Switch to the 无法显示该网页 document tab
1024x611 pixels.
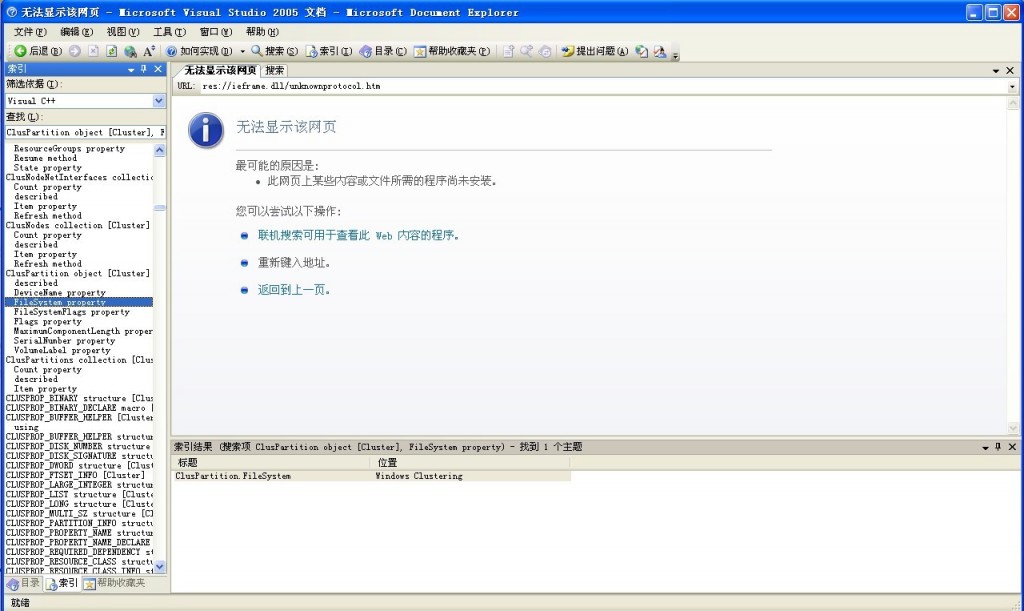point(219,70)
